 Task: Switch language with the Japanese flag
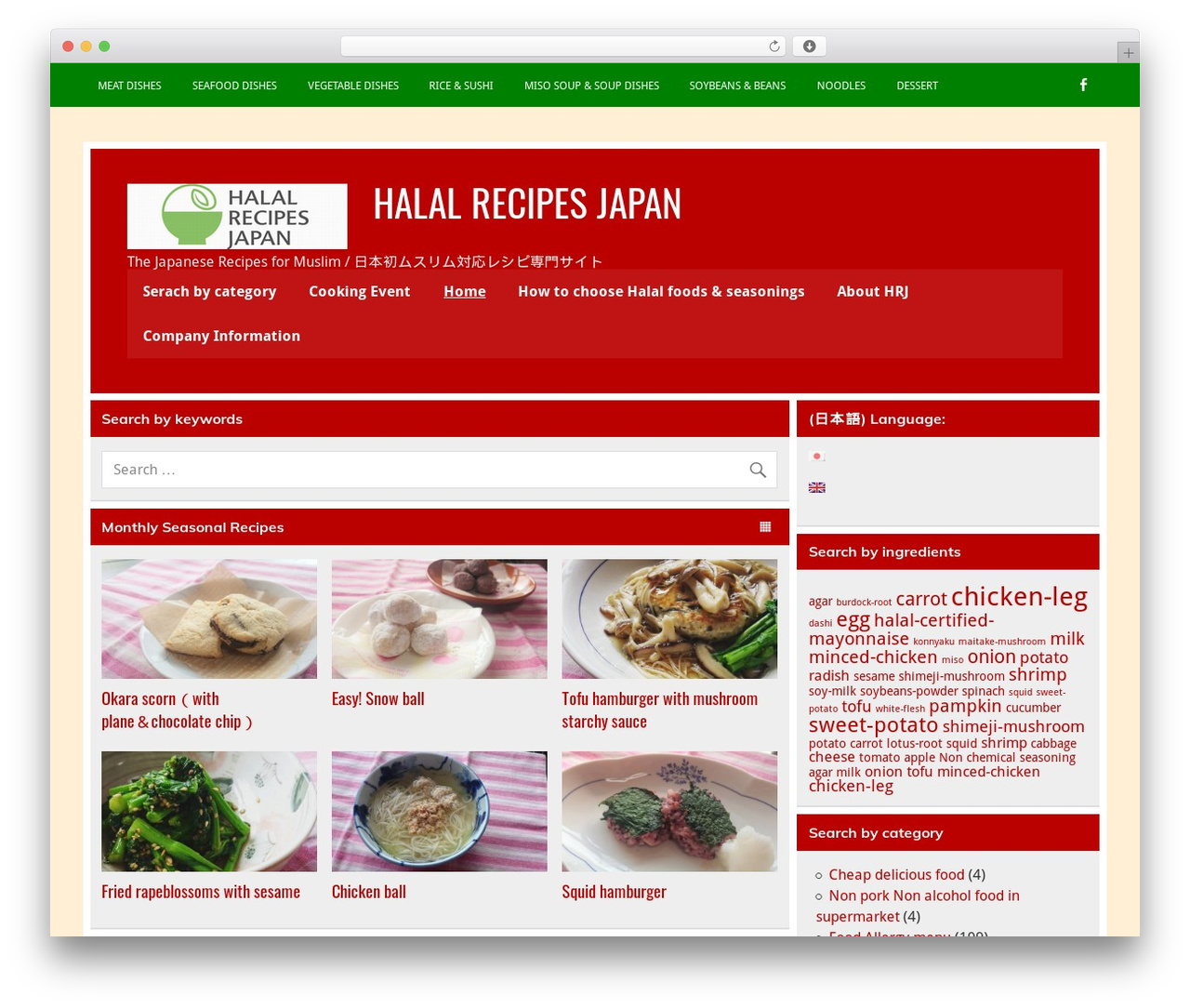click(x=817, y=457)
